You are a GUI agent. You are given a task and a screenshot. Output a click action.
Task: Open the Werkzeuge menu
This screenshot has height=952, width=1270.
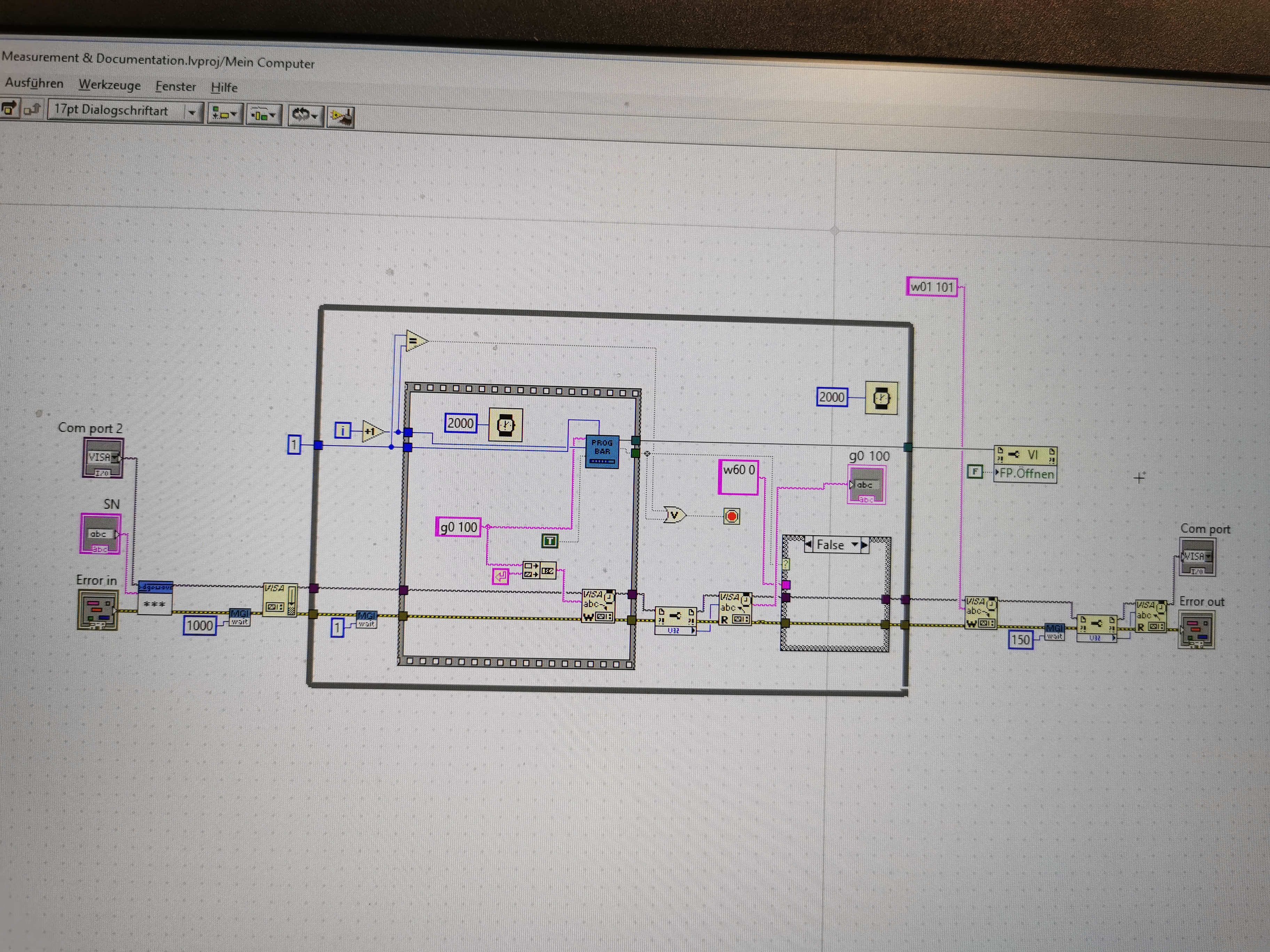click(109, 85)
